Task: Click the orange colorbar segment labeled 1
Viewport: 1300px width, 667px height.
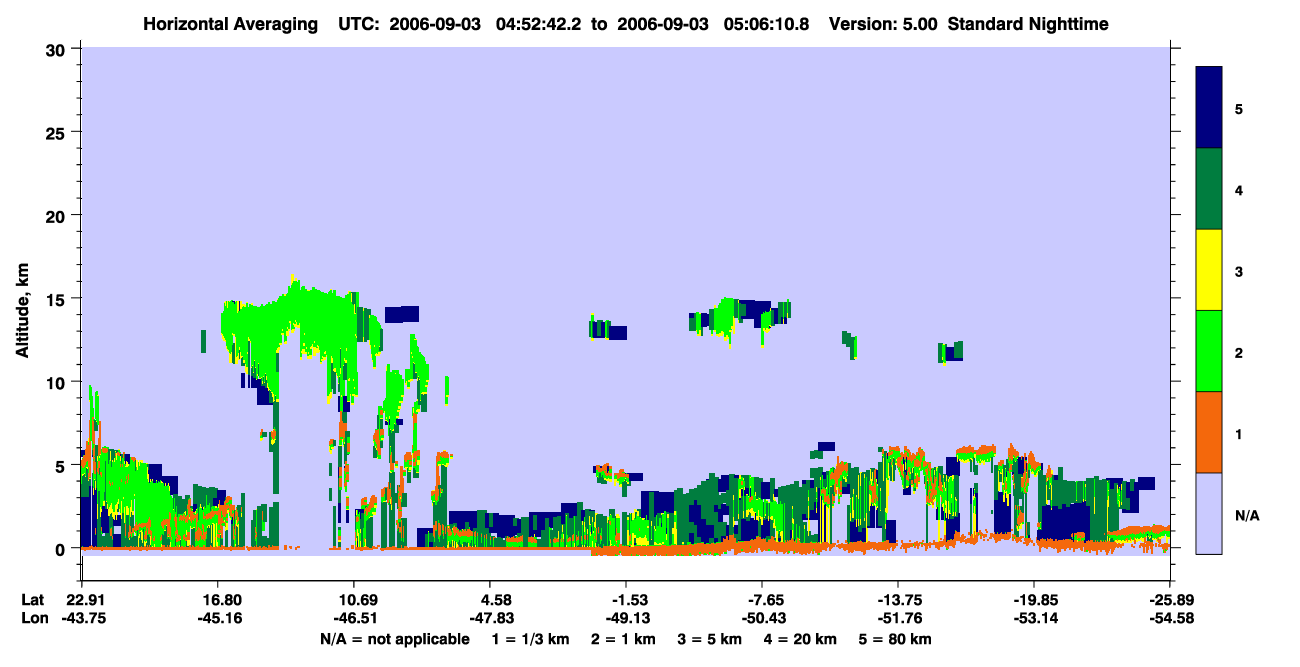Action: (1209, 432)
